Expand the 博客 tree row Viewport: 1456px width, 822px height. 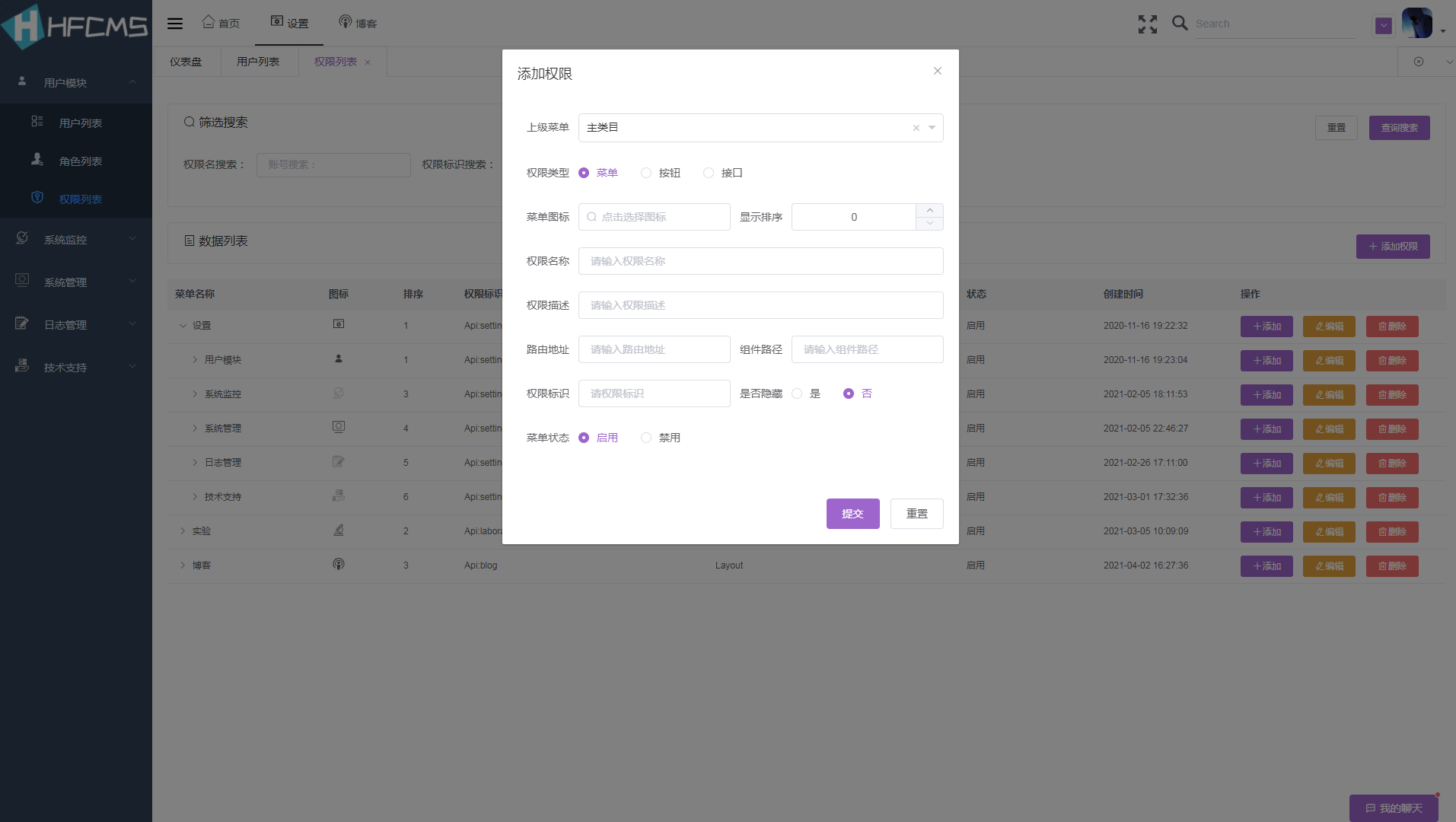pos(183,566)
